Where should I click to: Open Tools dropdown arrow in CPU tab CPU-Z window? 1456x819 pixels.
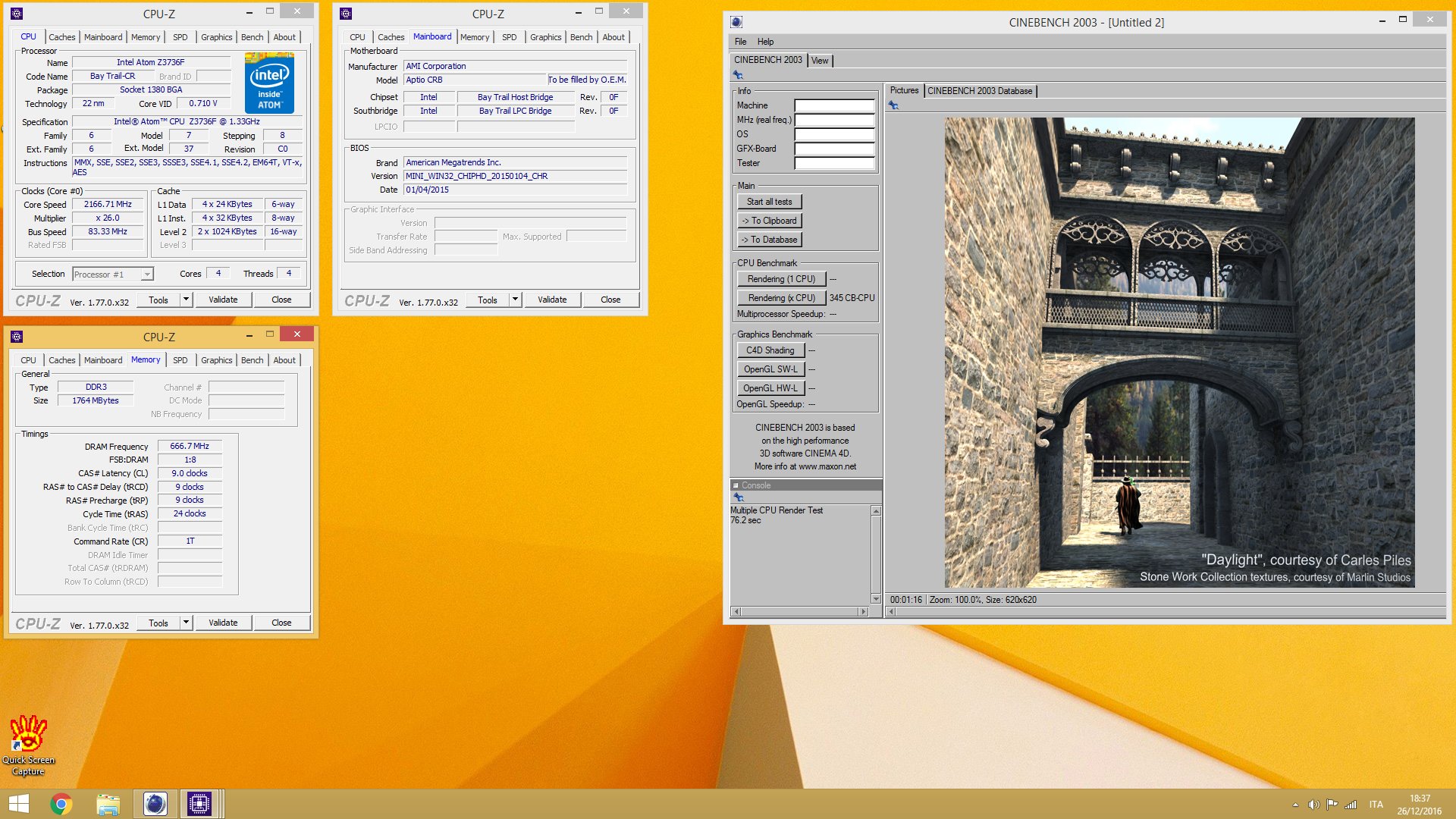pos(186,300)
